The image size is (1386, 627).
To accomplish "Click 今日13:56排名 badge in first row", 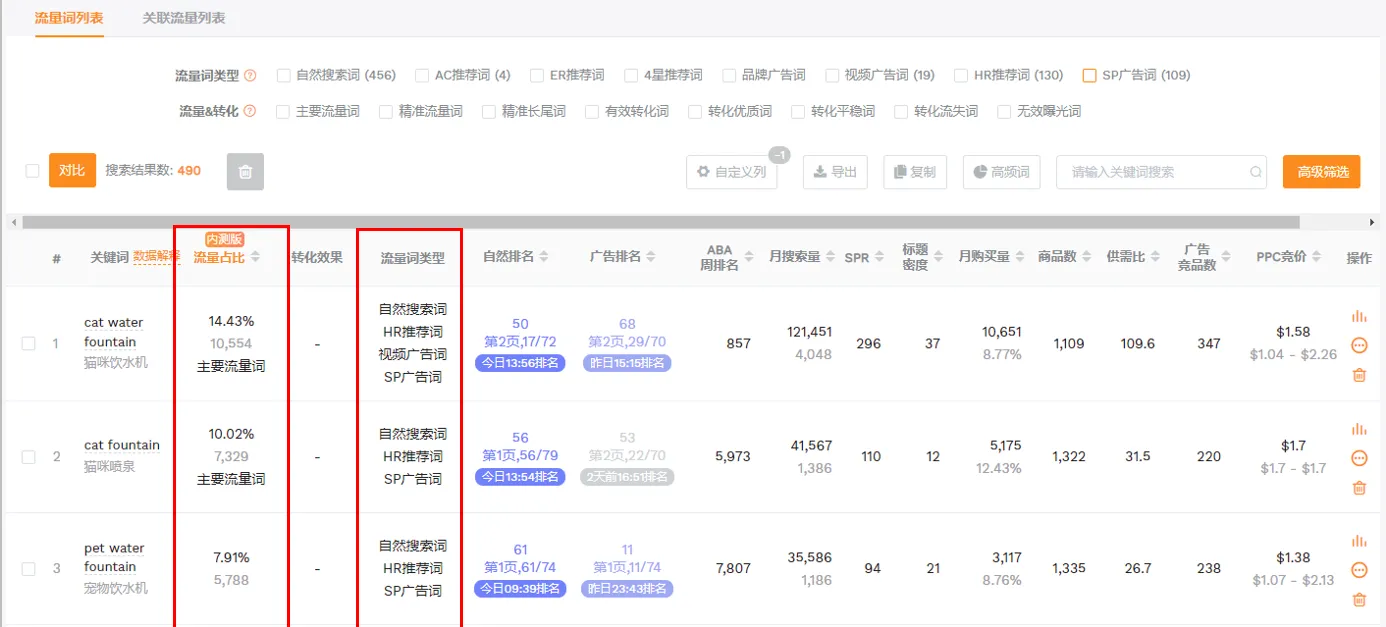I will click(x=520, y=364).
